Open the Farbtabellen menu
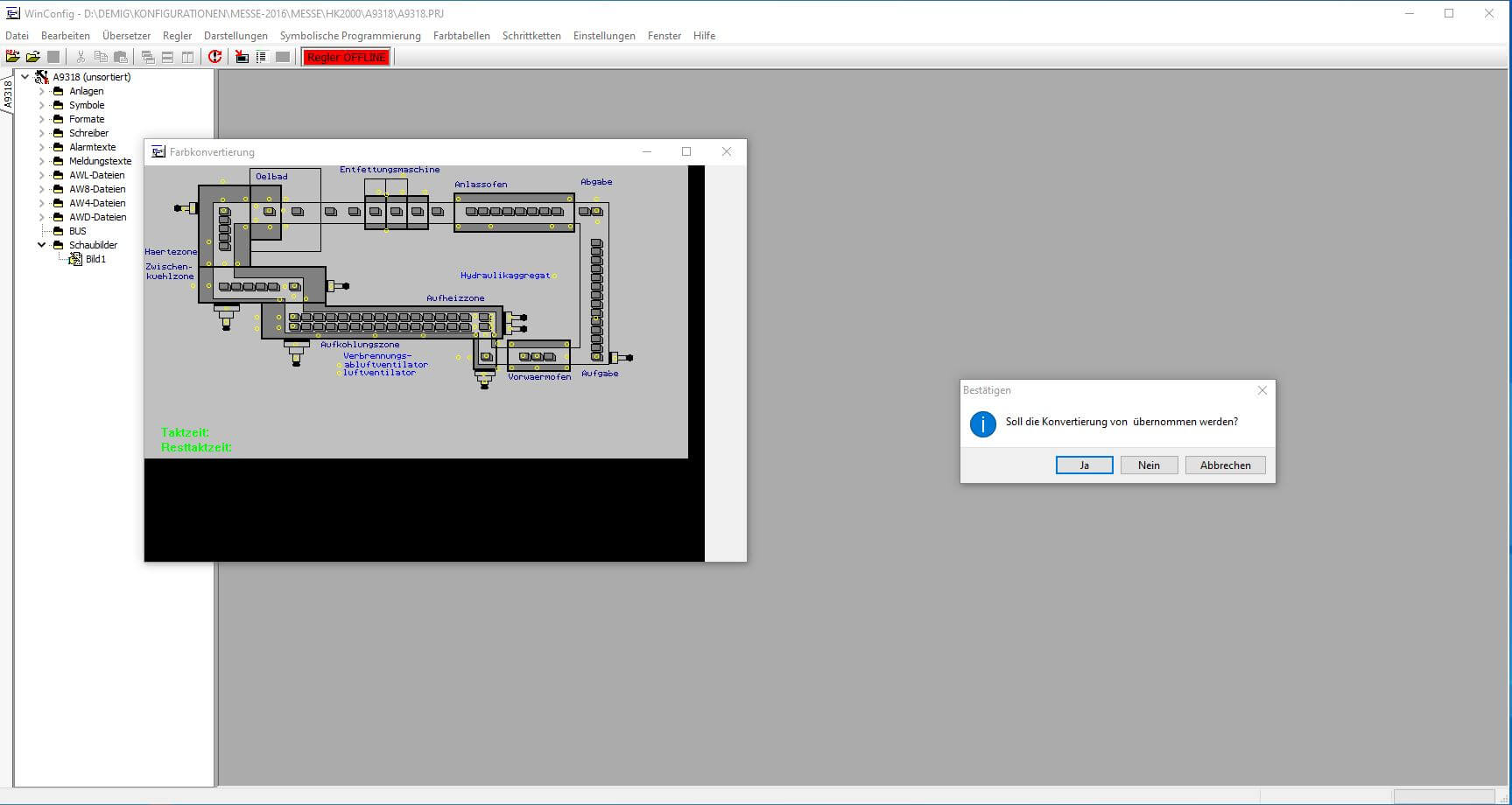This screenshot has height=805, width=1512. (461, 36)
